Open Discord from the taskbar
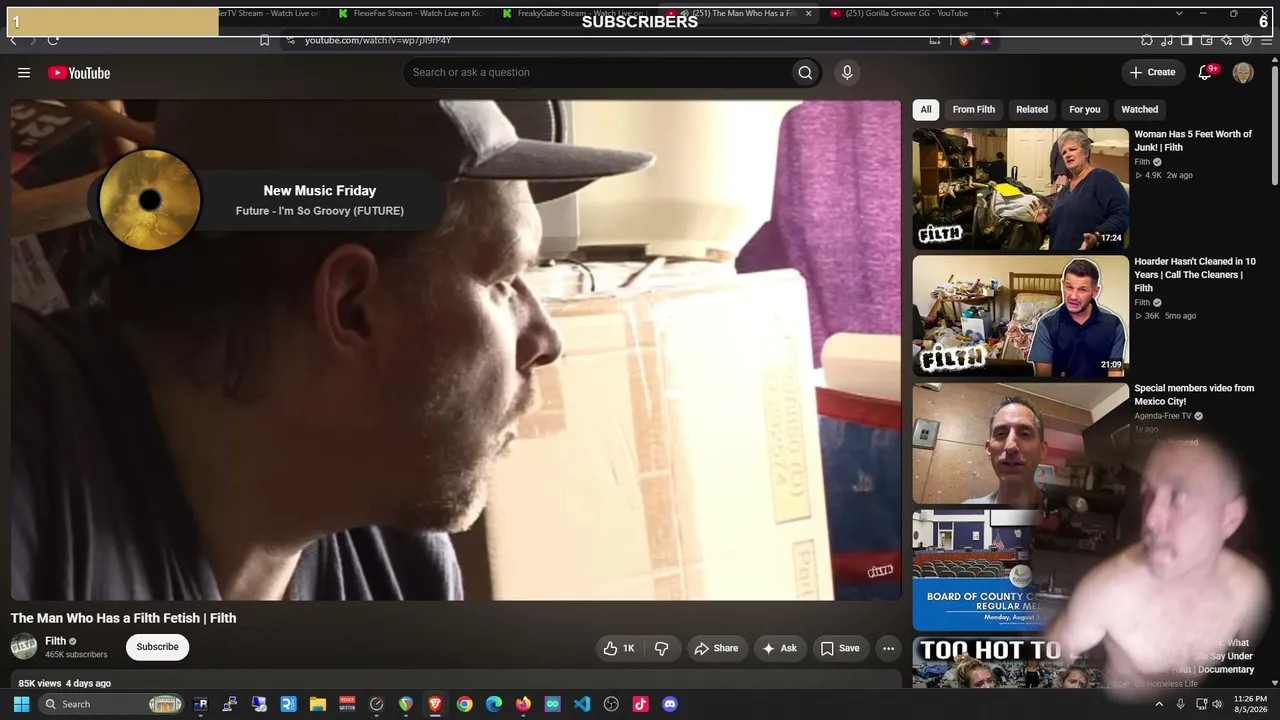The height and width of the screenshot is (720, 1280). (x=670, y=704)
